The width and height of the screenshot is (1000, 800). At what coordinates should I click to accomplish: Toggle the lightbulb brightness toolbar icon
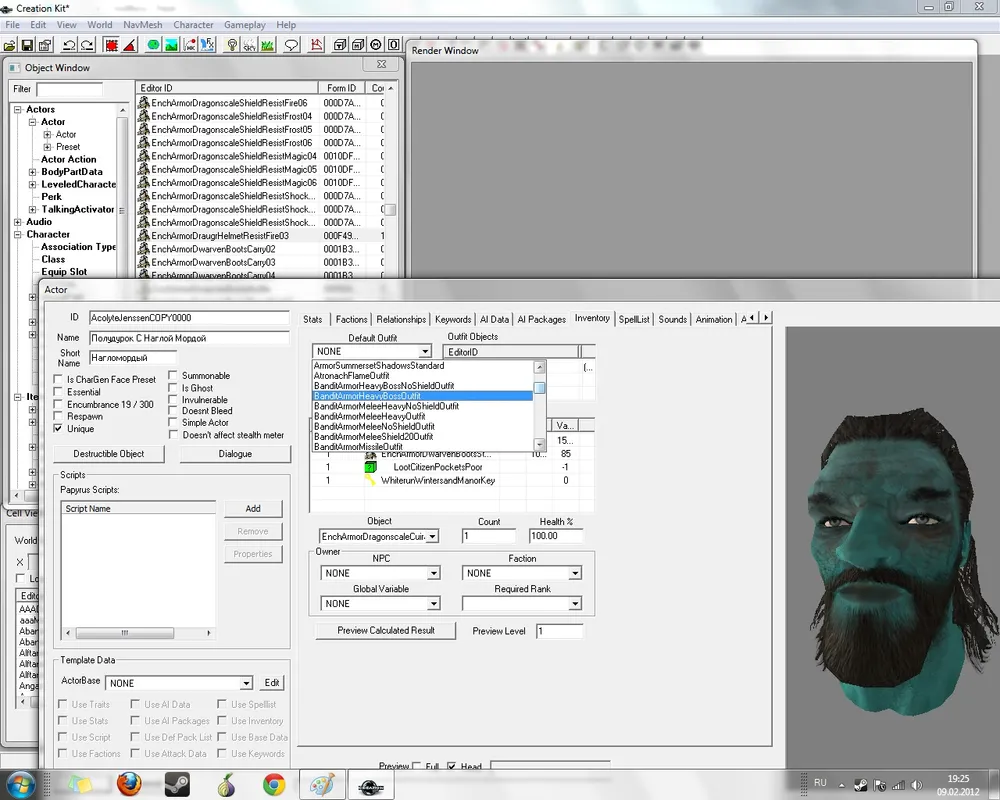(x=232, y=45)
